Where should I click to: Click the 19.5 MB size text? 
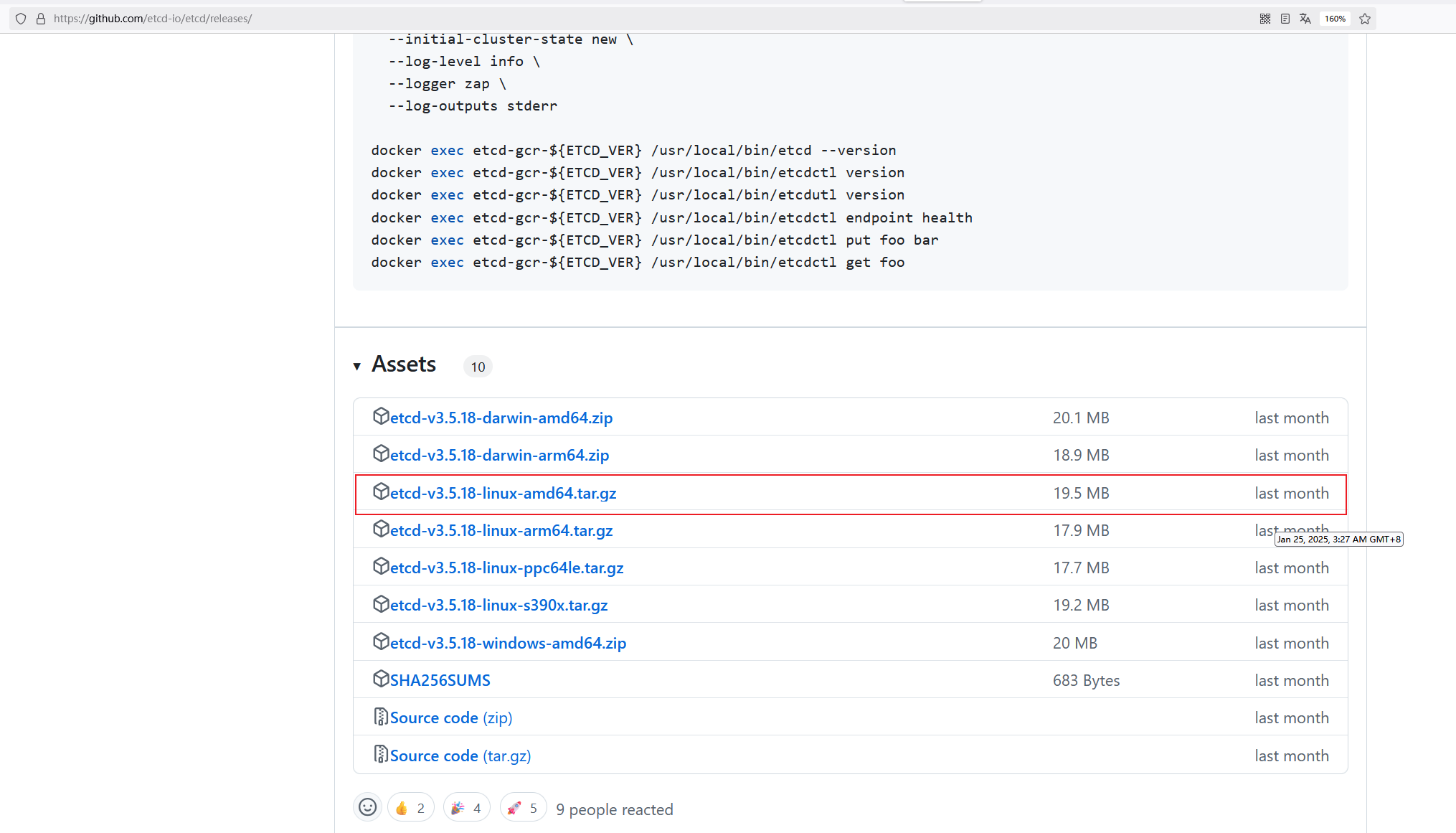click(1081, 493)
